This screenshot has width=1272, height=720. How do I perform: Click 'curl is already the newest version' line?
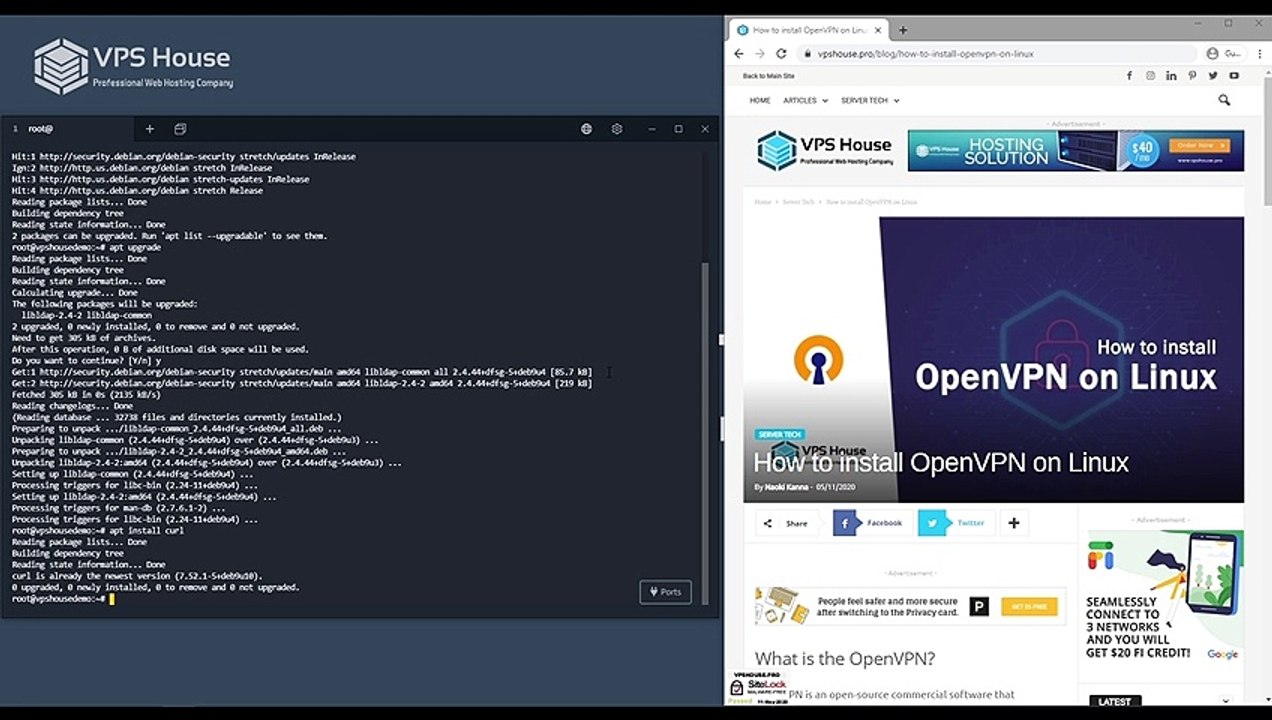pyautogui.click(x=137, y=576)
